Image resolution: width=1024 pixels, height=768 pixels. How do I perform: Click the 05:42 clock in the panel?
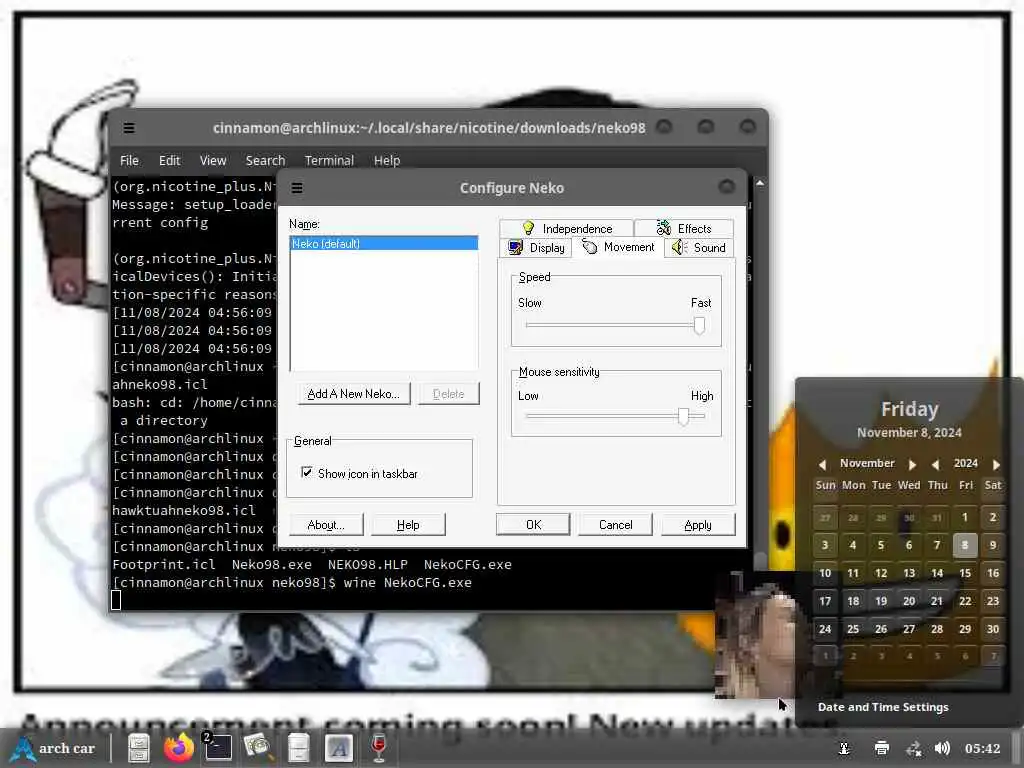982,748
